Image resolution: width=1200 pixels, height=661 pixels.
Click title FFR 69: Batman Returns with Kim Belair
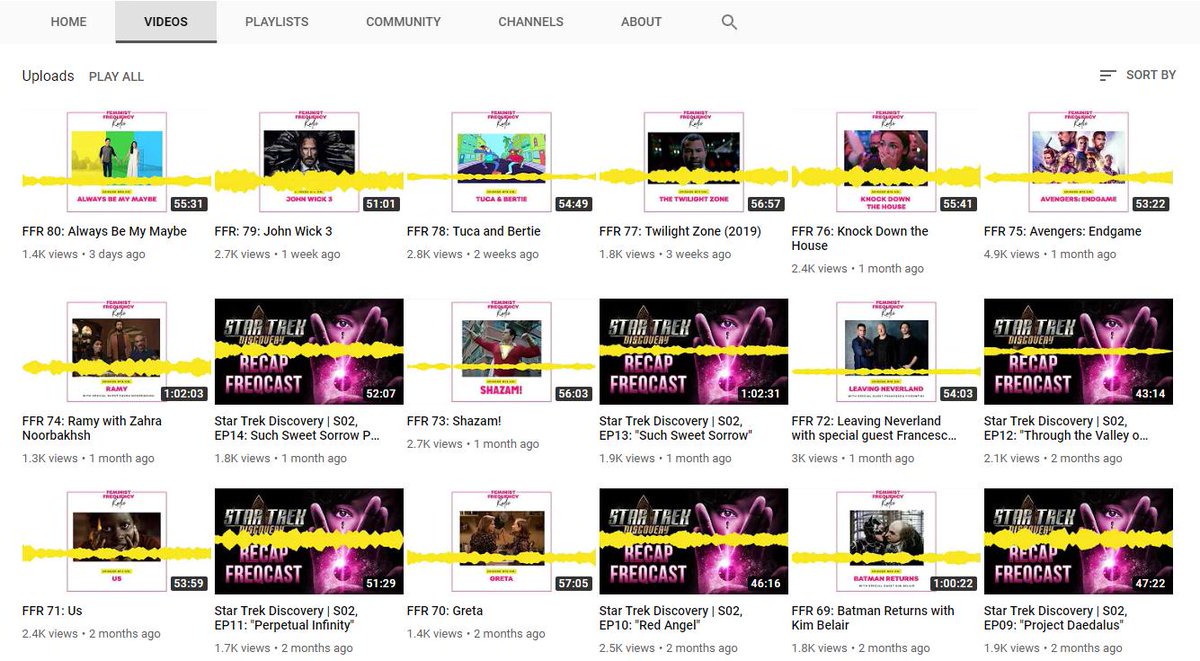(x=873, y=618)
